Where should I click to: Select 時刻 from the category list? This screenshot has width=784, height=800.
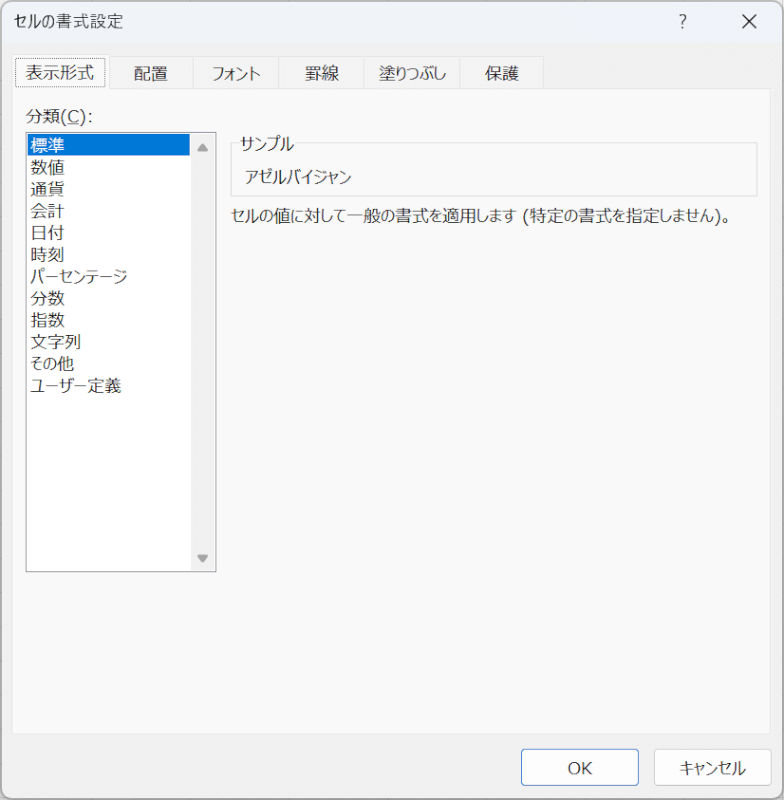coord(48,255)
